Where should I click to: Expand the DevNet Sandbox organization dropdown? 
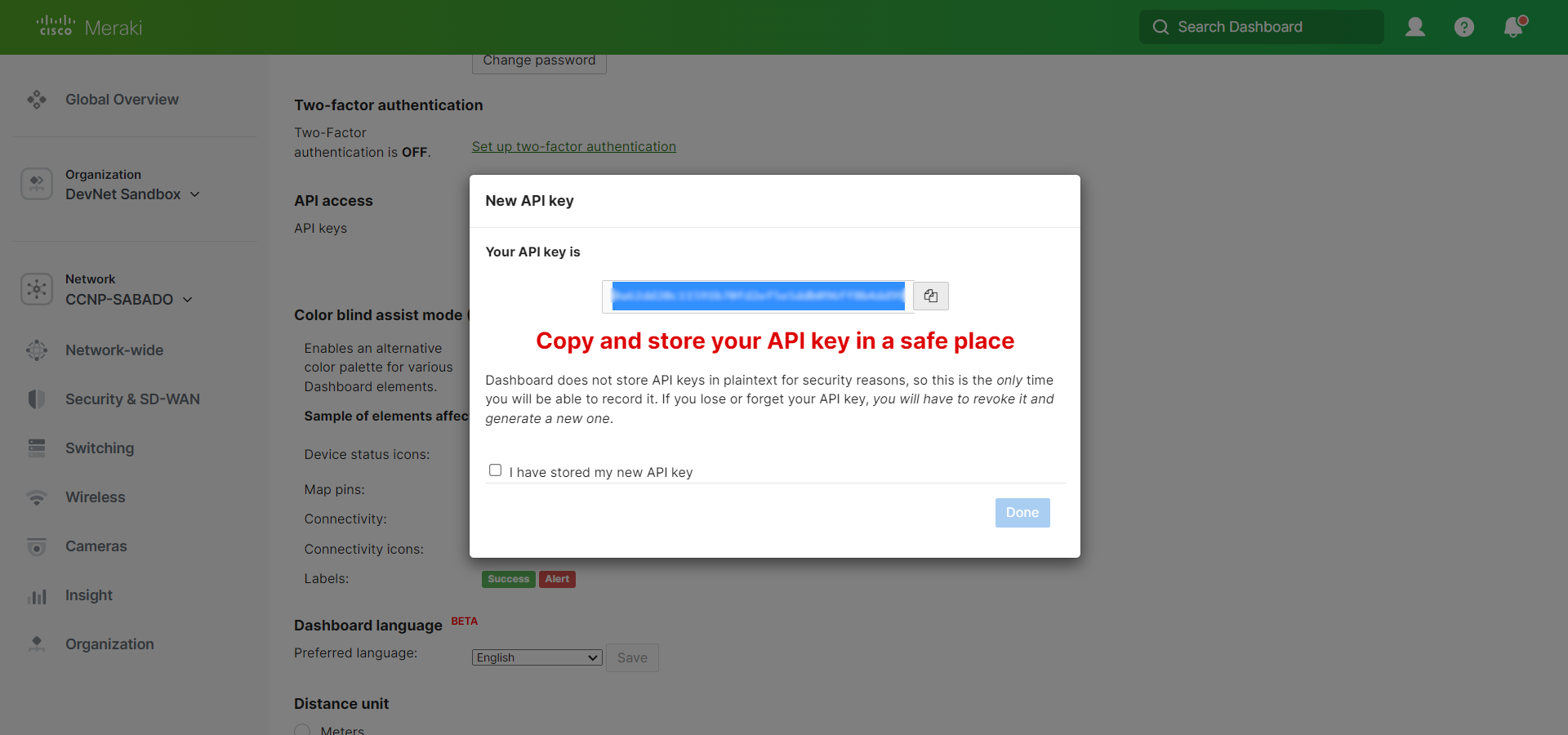194,194
